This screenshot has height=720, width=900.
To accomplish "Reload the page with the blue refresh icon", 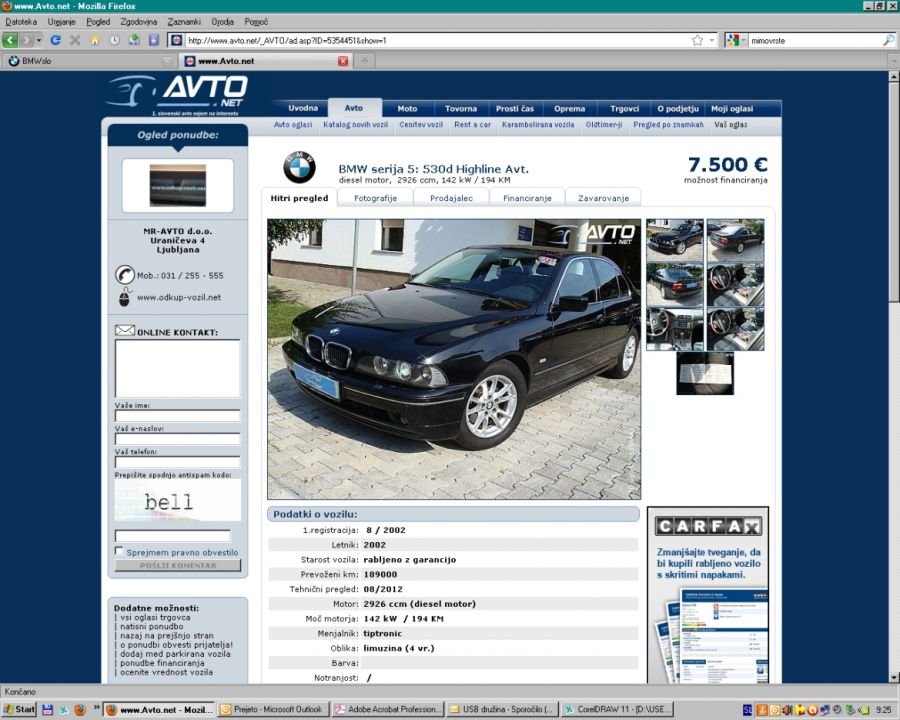I will 55,40.
